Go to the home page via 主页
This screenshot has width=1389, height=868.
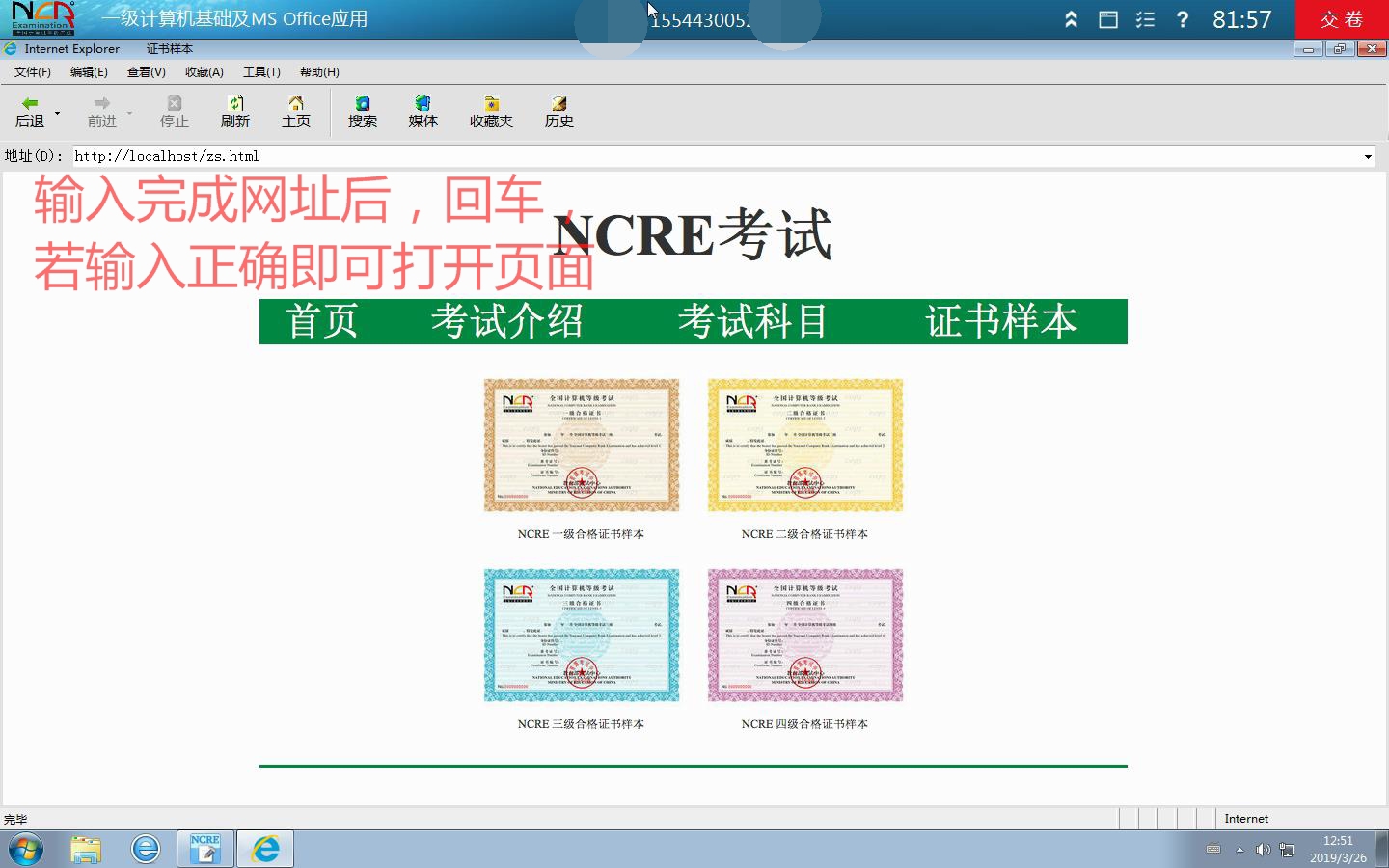point(296,112)
